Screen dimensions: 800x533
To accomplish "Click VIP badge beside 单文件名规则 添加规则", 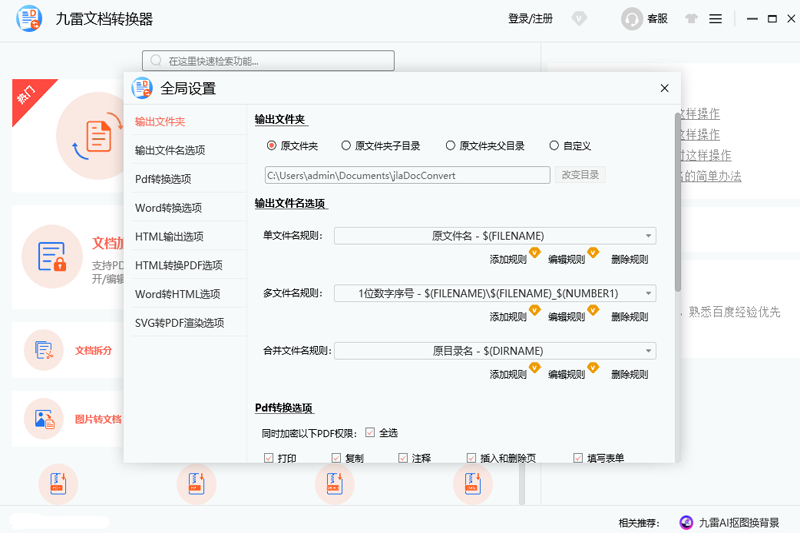I will coord(534,252).
